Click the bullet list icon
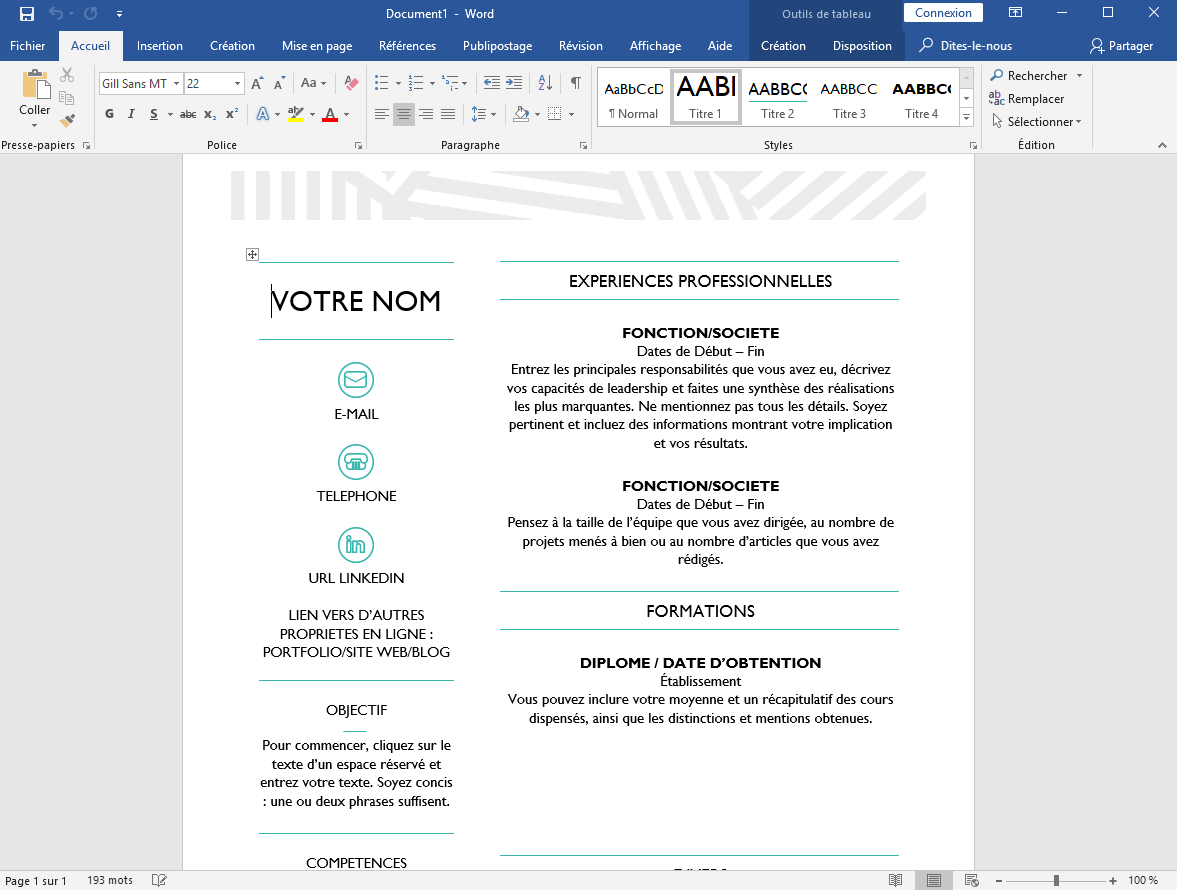 [x=381, y=83]
